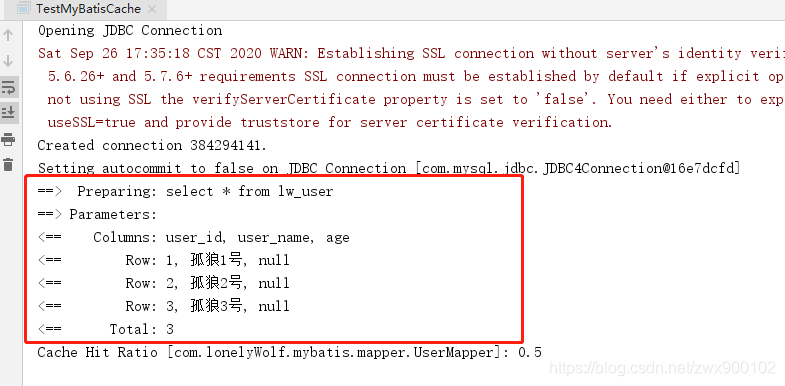Click the 'not using SSL the verifyServerCertificate' line
Image resolution: width=785 pixels, height=386 pixels.
pyautogui.click(x=416, y=100)
